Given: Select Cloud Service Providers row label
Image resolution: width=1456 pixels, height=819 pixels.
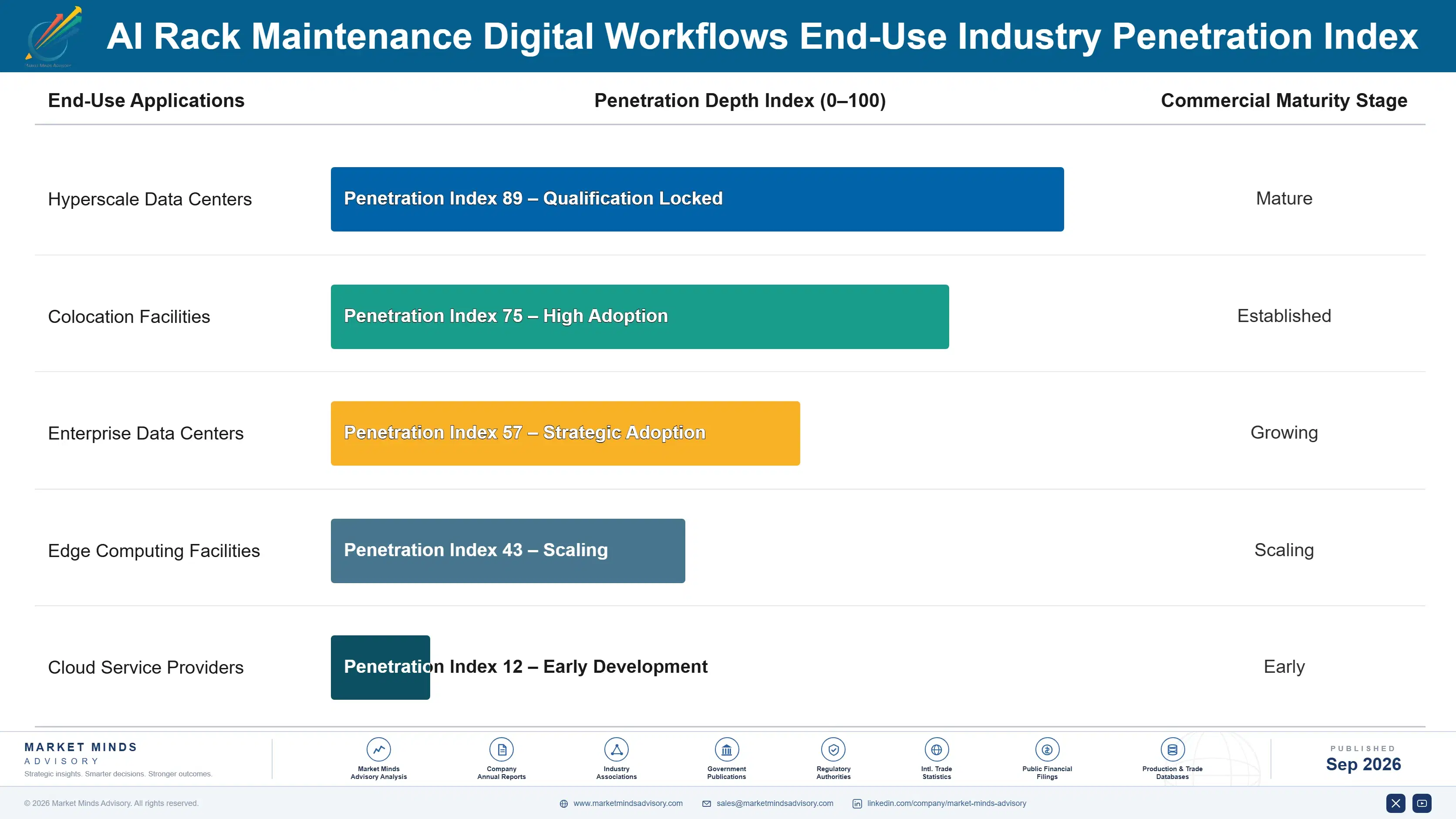Looking at the screenshot, I should point(146,668).
